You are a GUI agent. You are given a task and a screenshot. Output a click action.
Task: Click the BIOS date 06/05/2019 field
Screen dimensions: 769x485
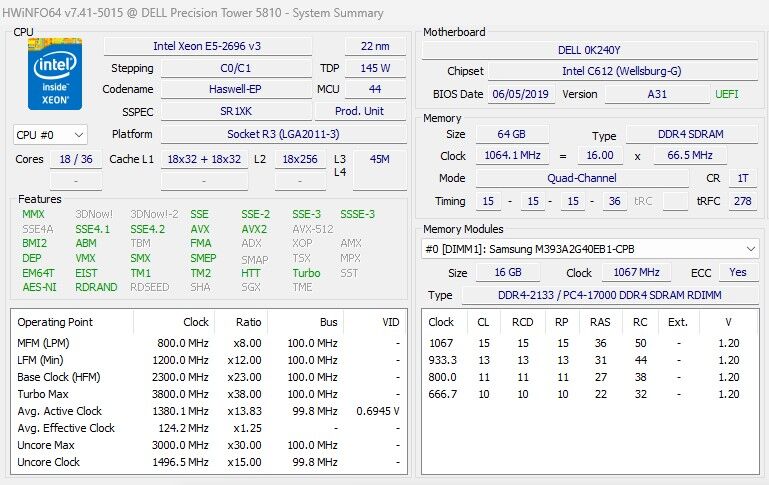pyautogui.click(x=521, y=94)
